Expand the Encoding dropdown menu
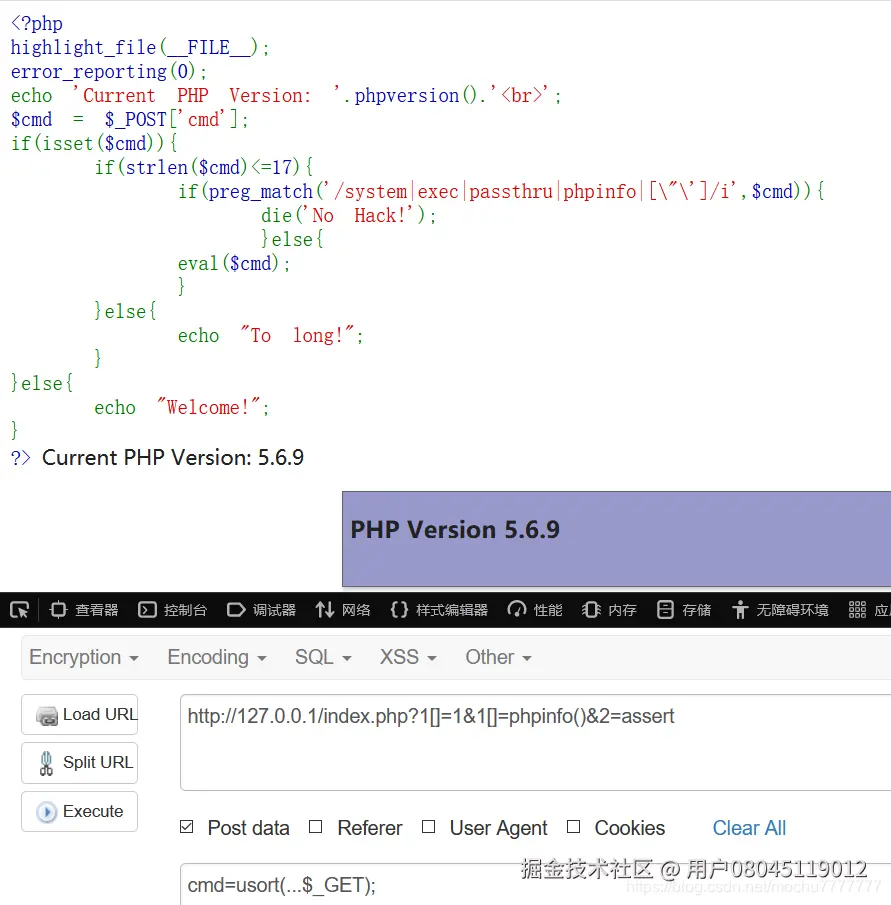The image size is (891, 905). 217,657
